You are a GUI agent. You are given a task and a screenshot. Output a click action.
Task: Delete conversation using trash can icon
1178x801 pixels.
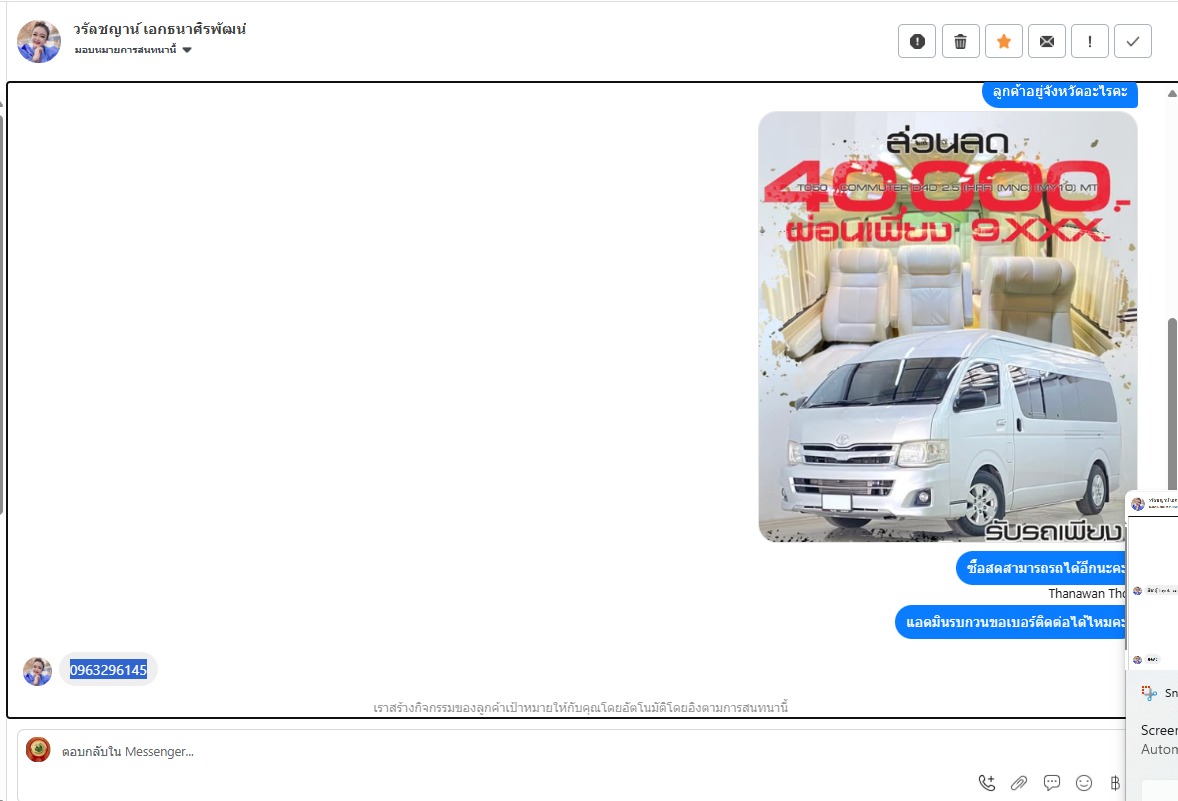[x=960, y=41]
